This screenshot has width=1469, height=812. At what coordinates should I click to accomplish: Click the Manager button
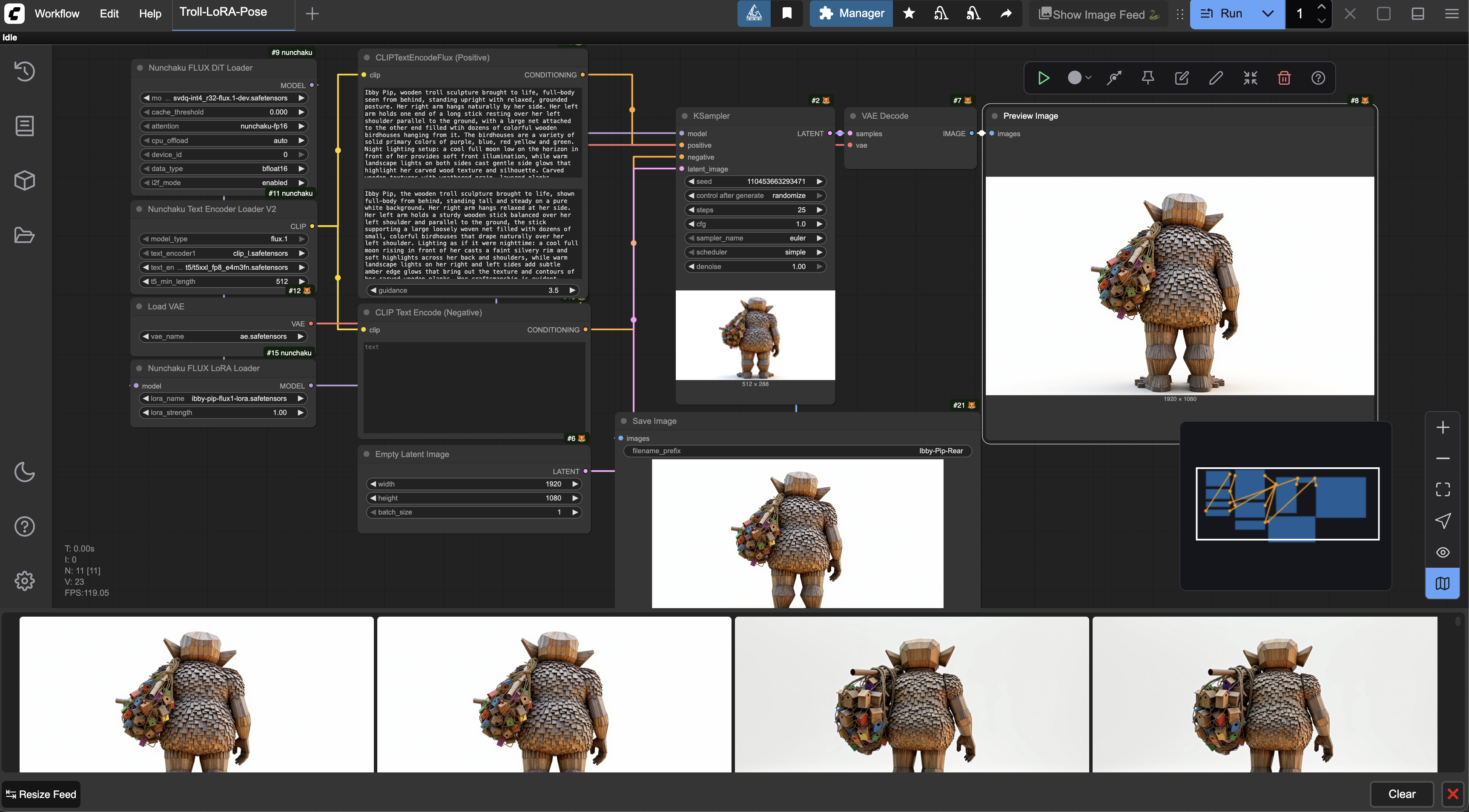[852, 14]
